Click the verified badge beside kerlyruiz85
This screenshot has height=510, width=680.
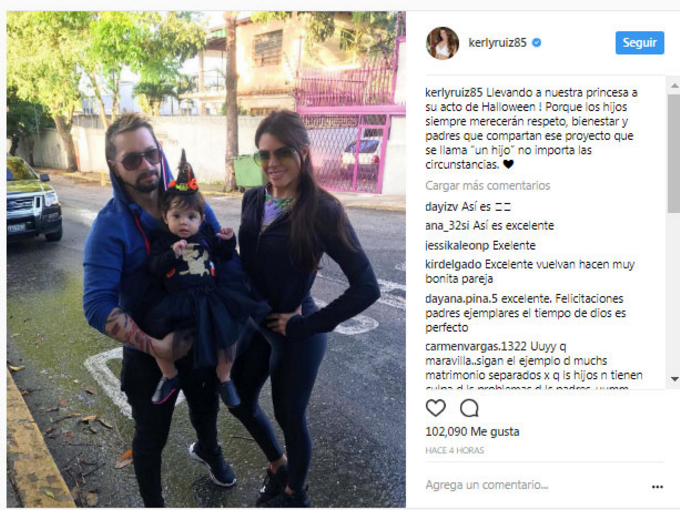[536, 42]
